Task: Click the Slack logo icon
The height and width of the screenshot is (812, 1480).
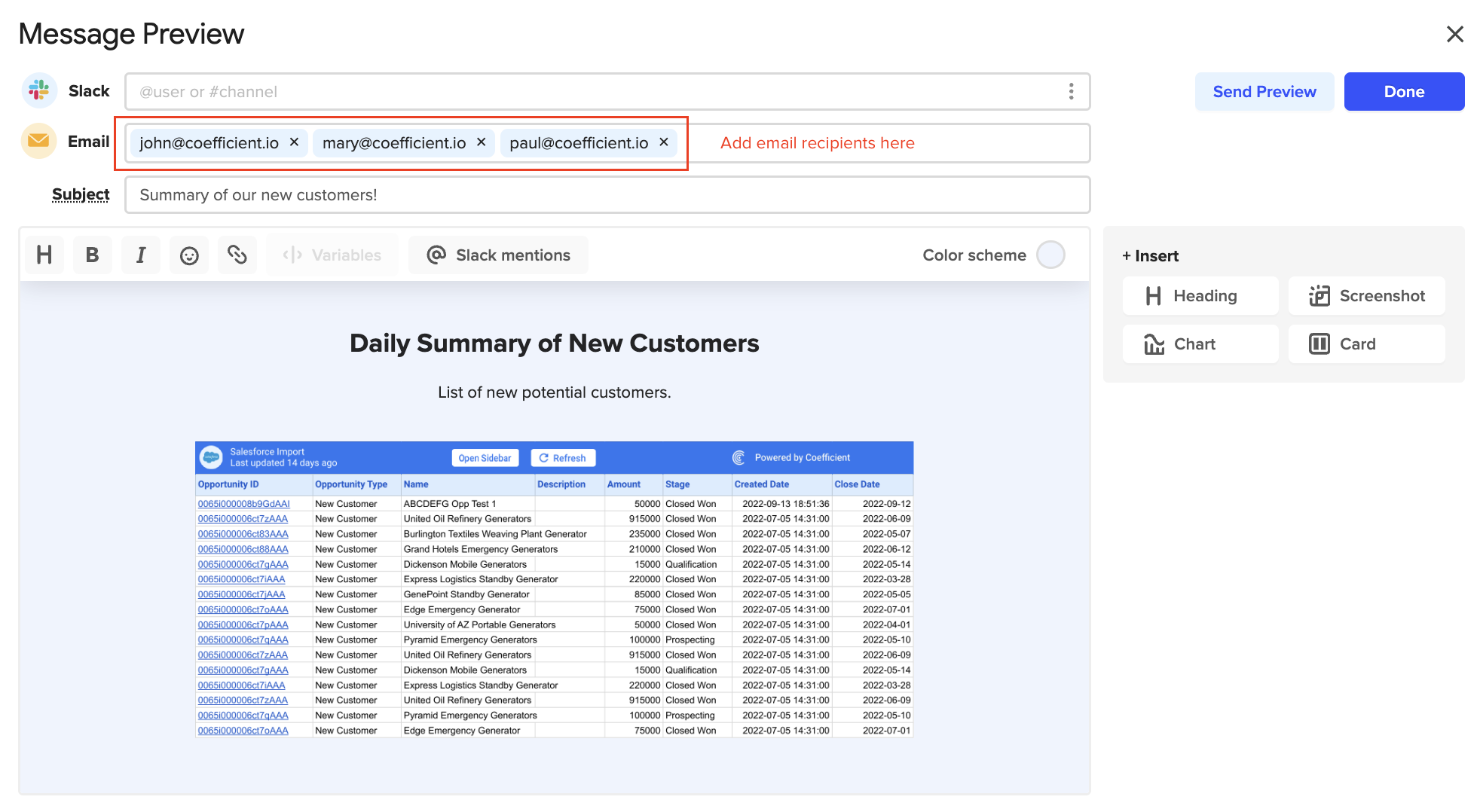Action: pos(39,91)
